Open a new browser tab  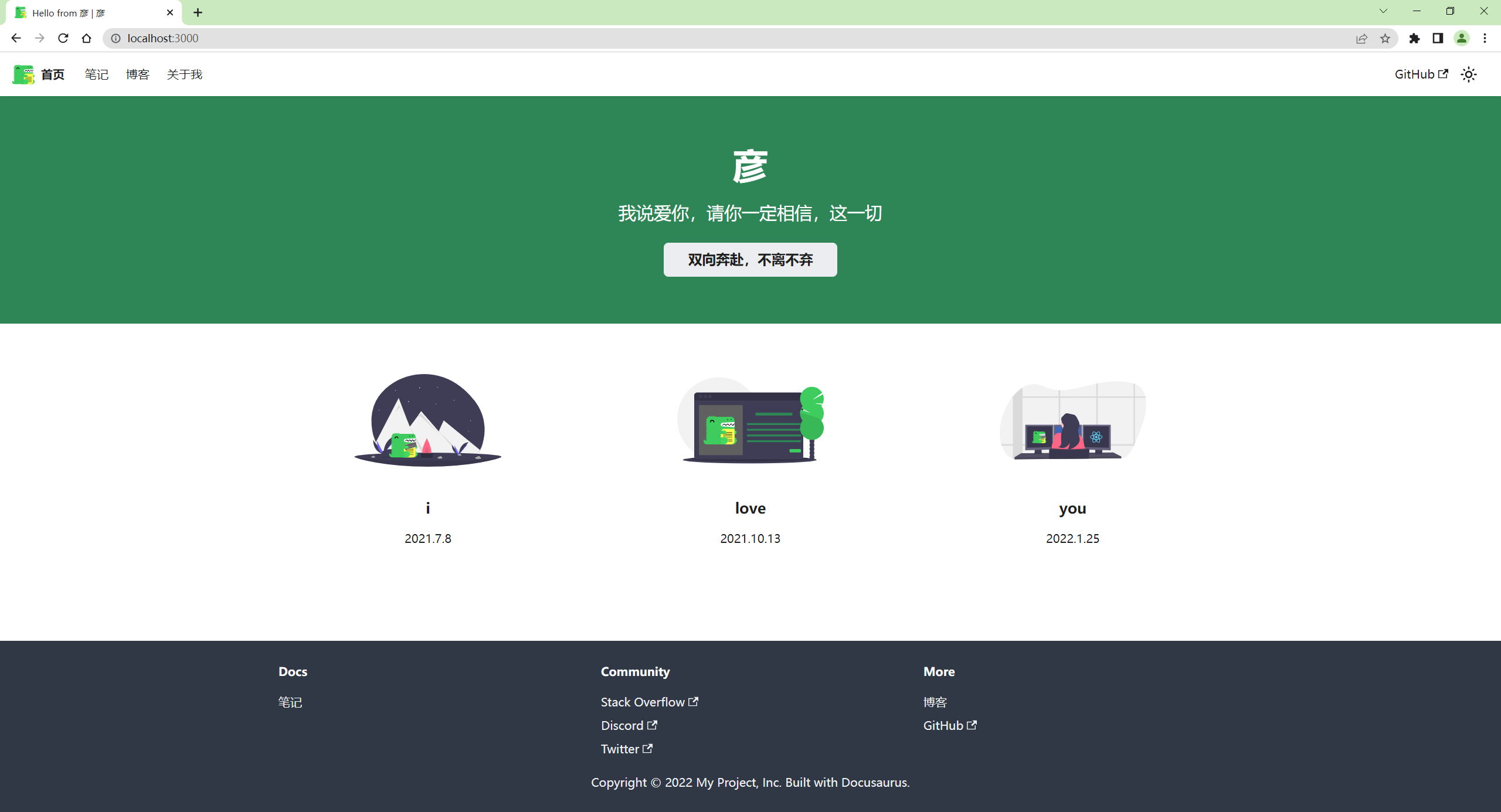pyautogui.click(x=198, y=12)
